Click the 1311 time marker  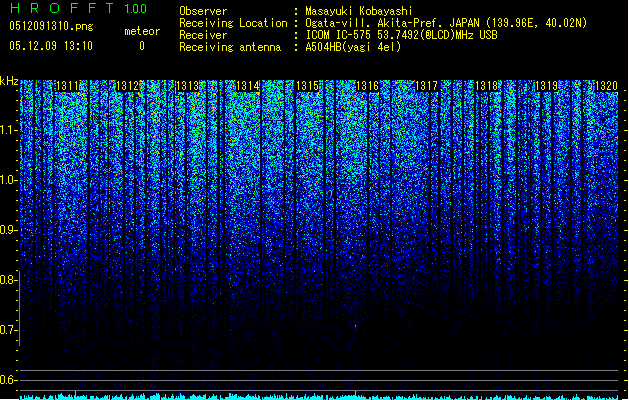(x=67, y=86)
